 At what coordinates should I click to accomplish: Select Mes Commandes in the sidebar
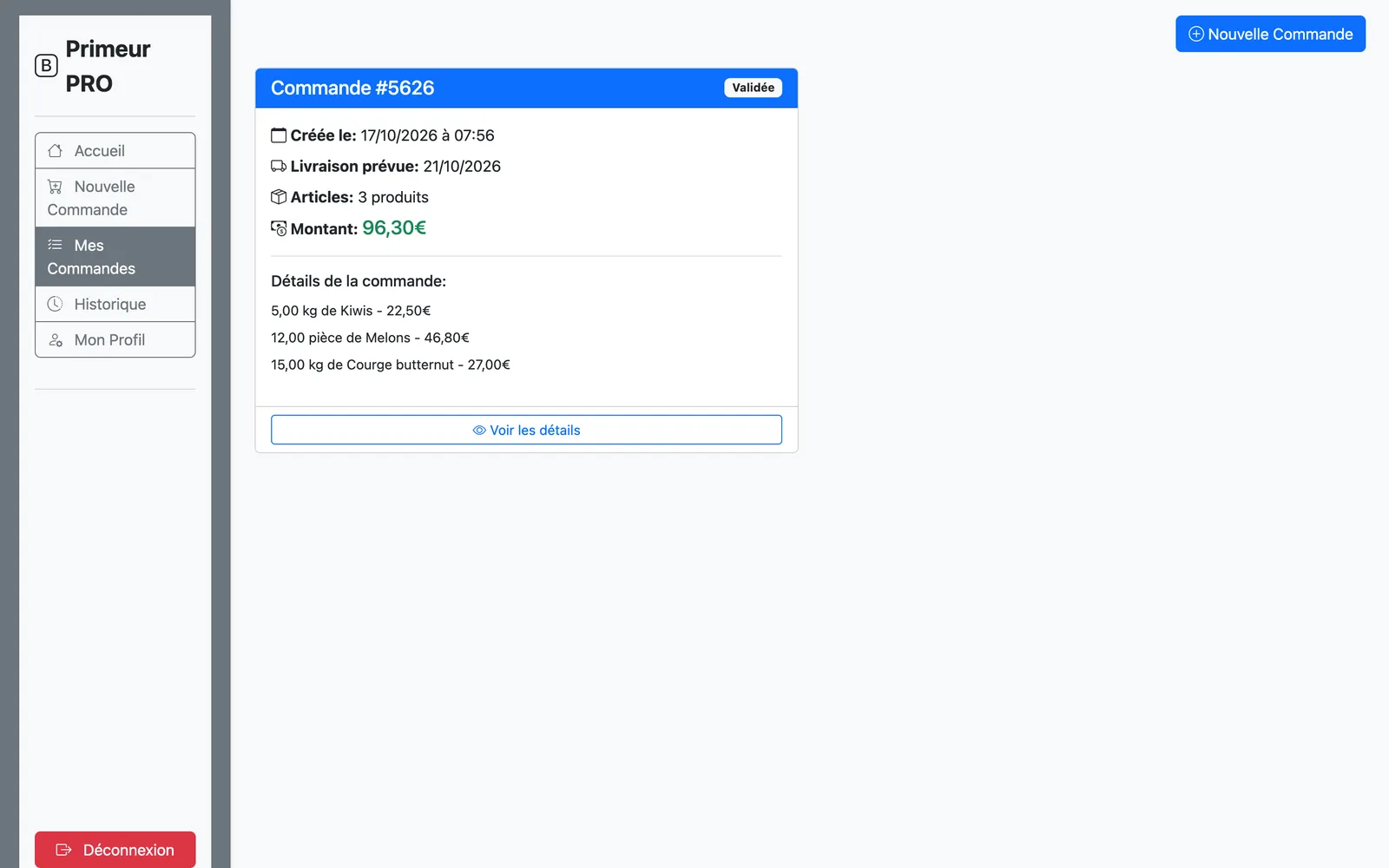[115, 257]
